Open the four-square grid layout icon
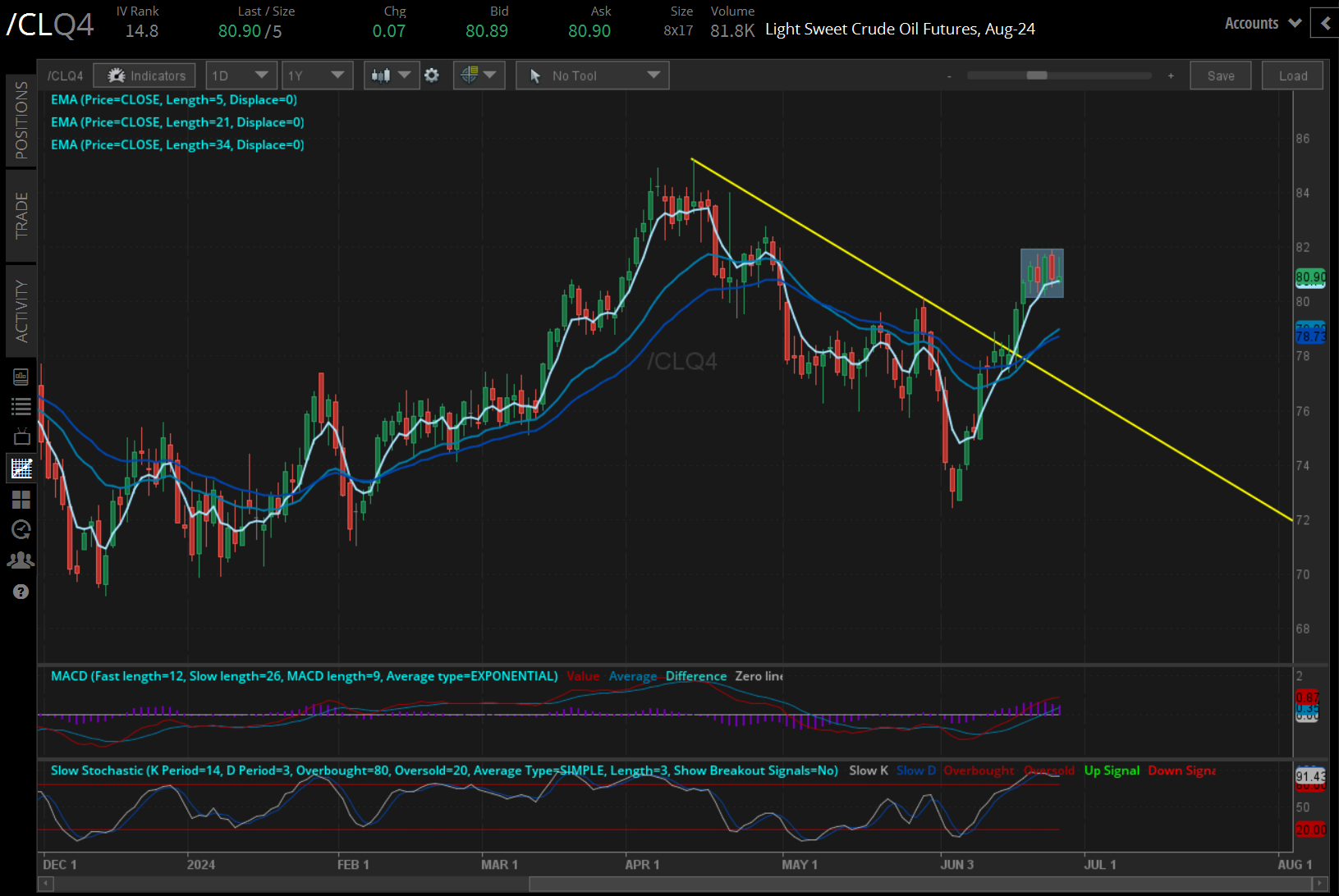The image size is (1339, 896). 21,499
